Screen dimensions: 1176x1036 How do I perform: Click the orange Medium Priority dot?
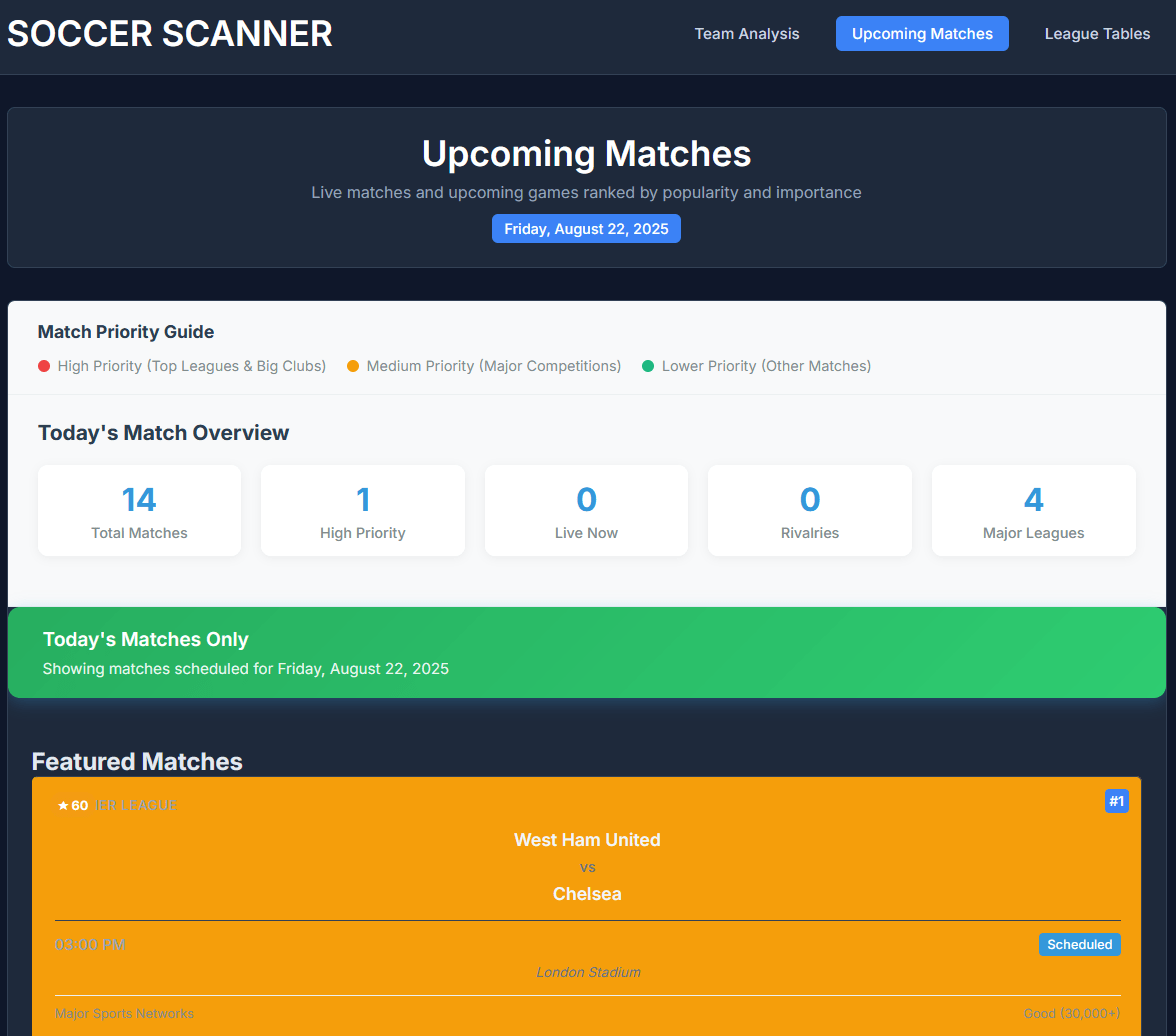353,366
